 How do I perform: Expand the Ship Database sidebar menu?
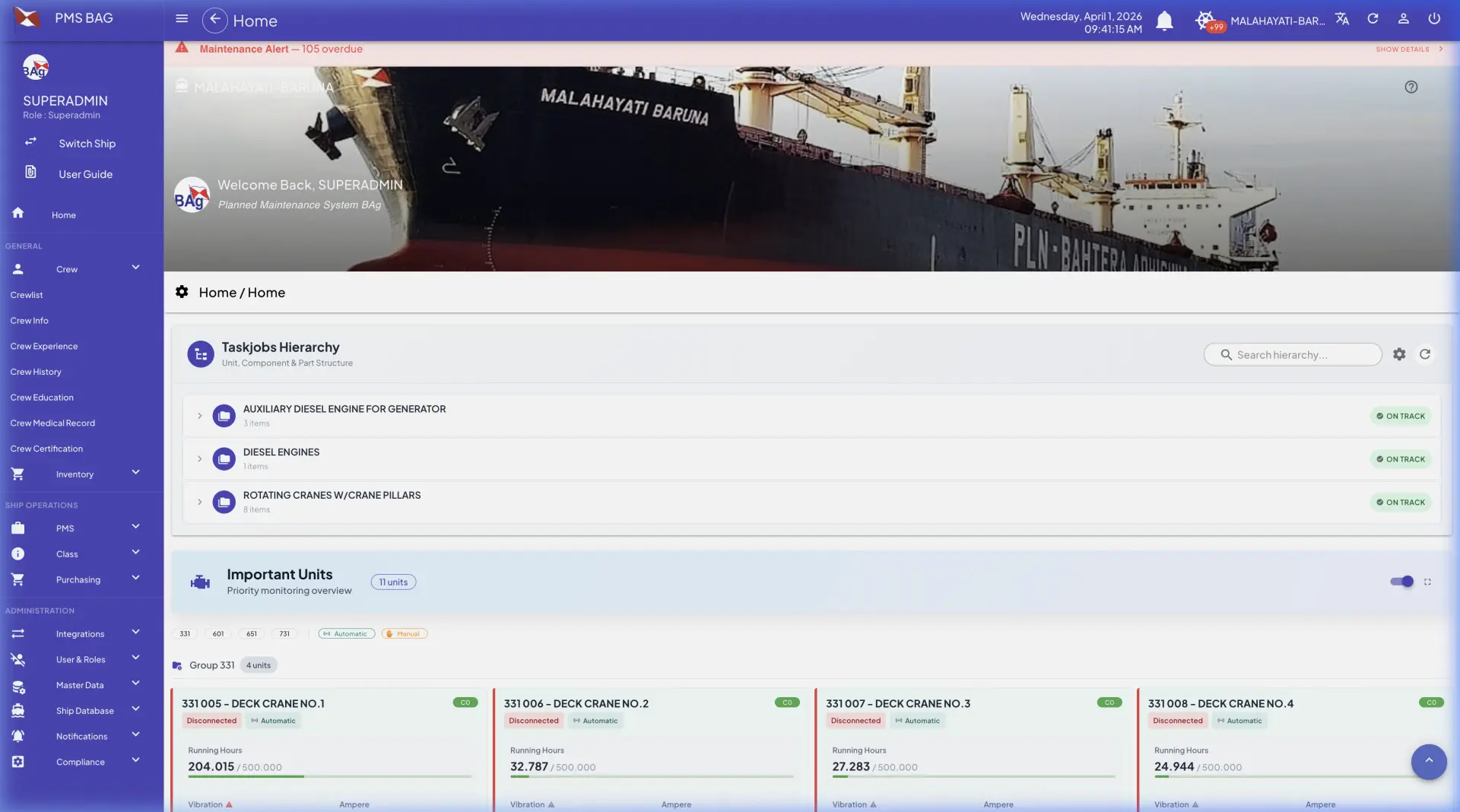coord(135,709)
